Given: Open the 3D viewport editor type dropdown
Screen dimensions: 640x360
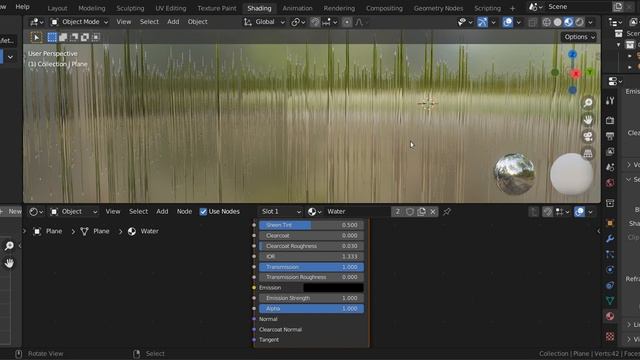Looking at the screenshot, I should [x=36, y=22].
